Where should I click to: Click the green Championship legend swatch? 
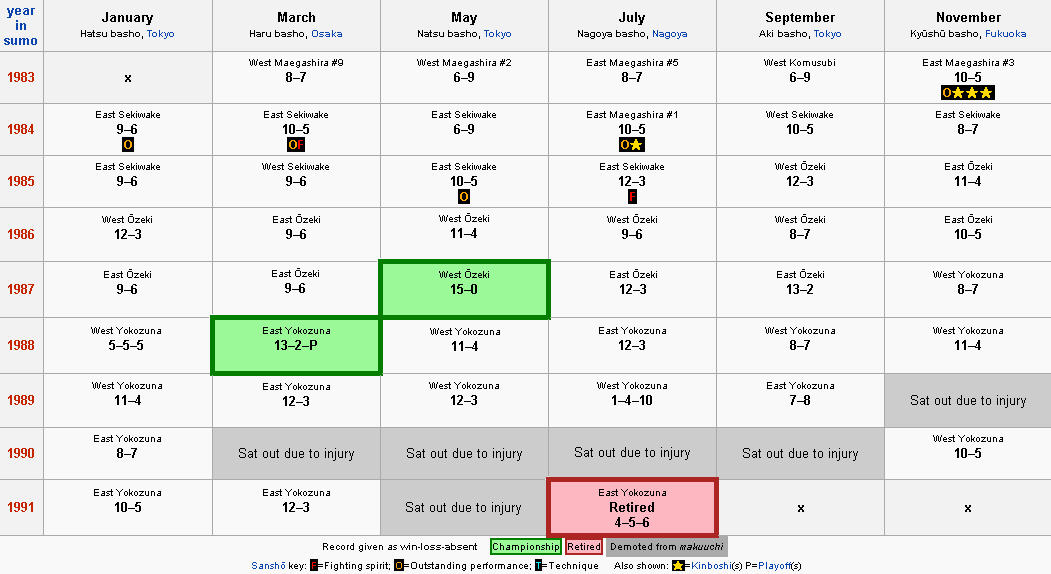coord(526,547)
